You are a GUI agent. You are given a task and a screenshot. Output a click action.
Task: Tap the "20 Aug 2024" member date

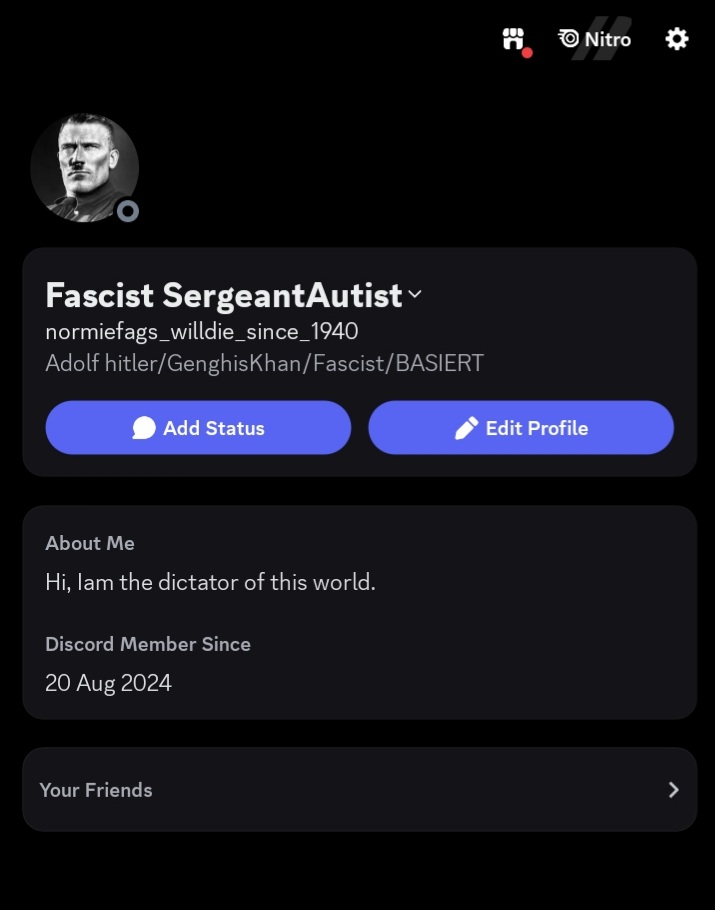coord(108,683)
